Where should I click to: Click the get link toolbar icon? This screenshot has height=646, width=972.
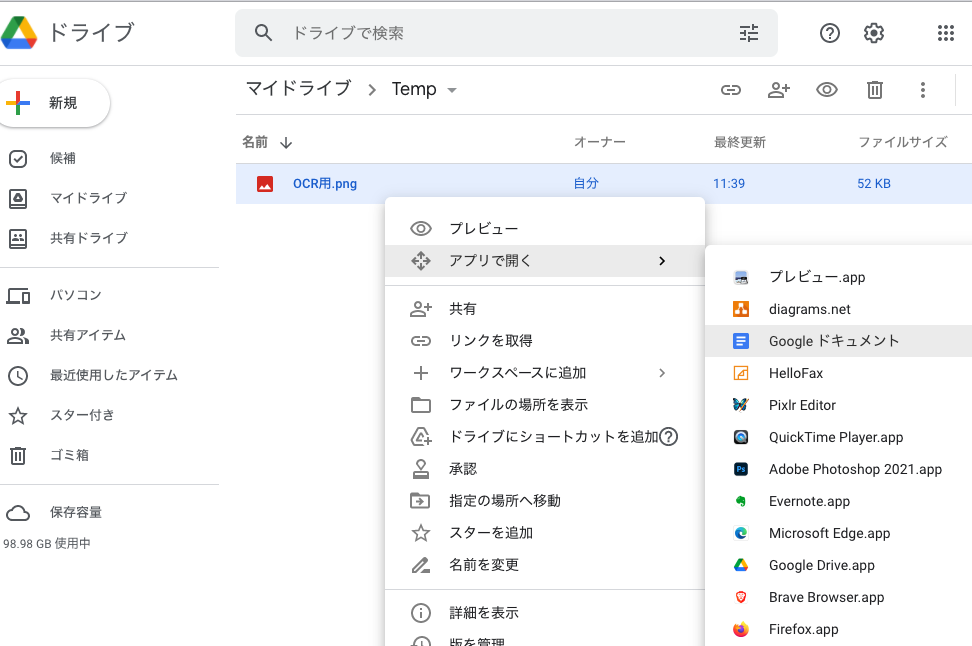click(731, 90)
